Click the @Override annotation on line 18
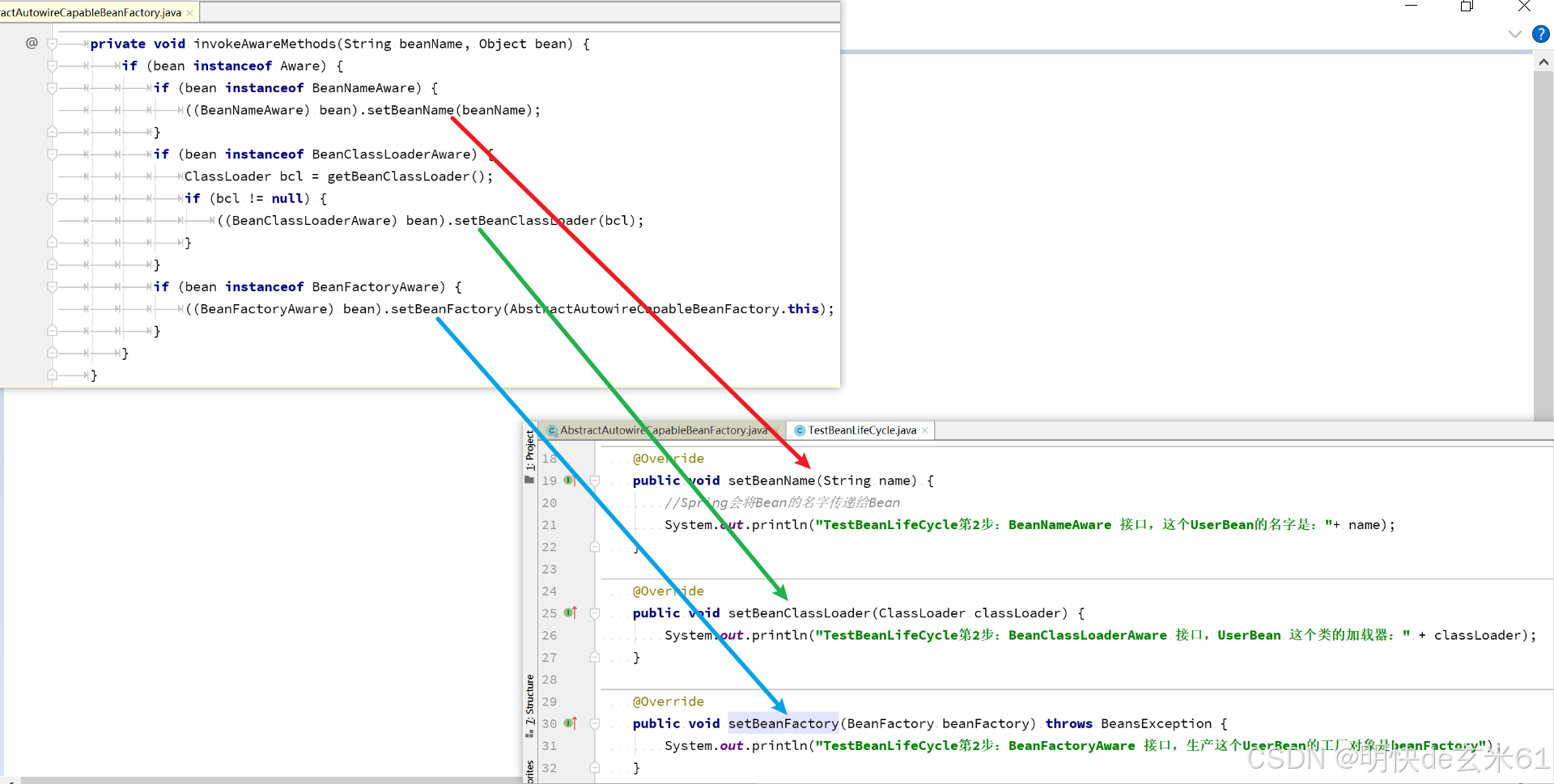This screenshot has width=1554, height=784. (668, 459)
